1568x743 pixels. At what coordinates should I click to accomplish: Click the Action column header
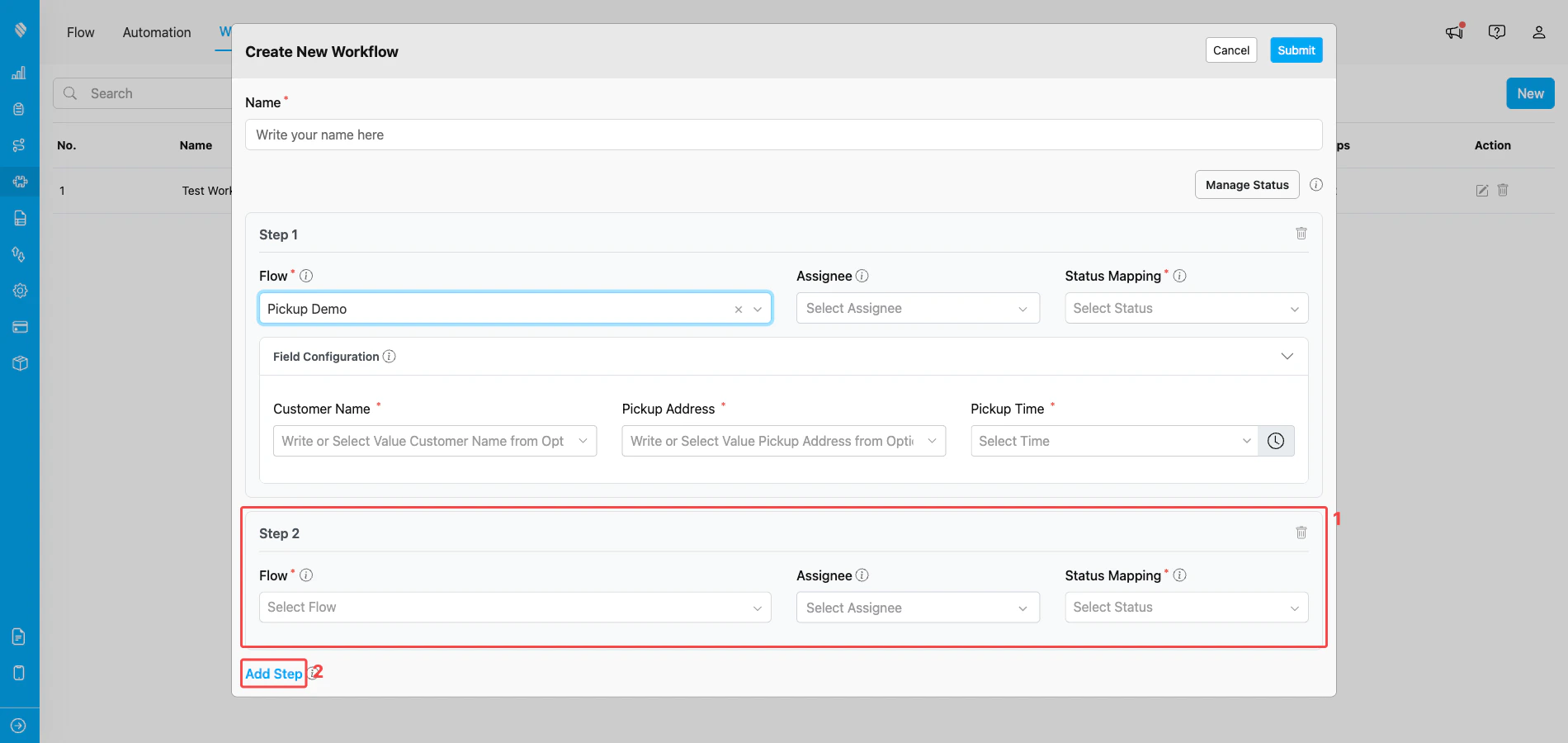click(x=1492, y=145)
